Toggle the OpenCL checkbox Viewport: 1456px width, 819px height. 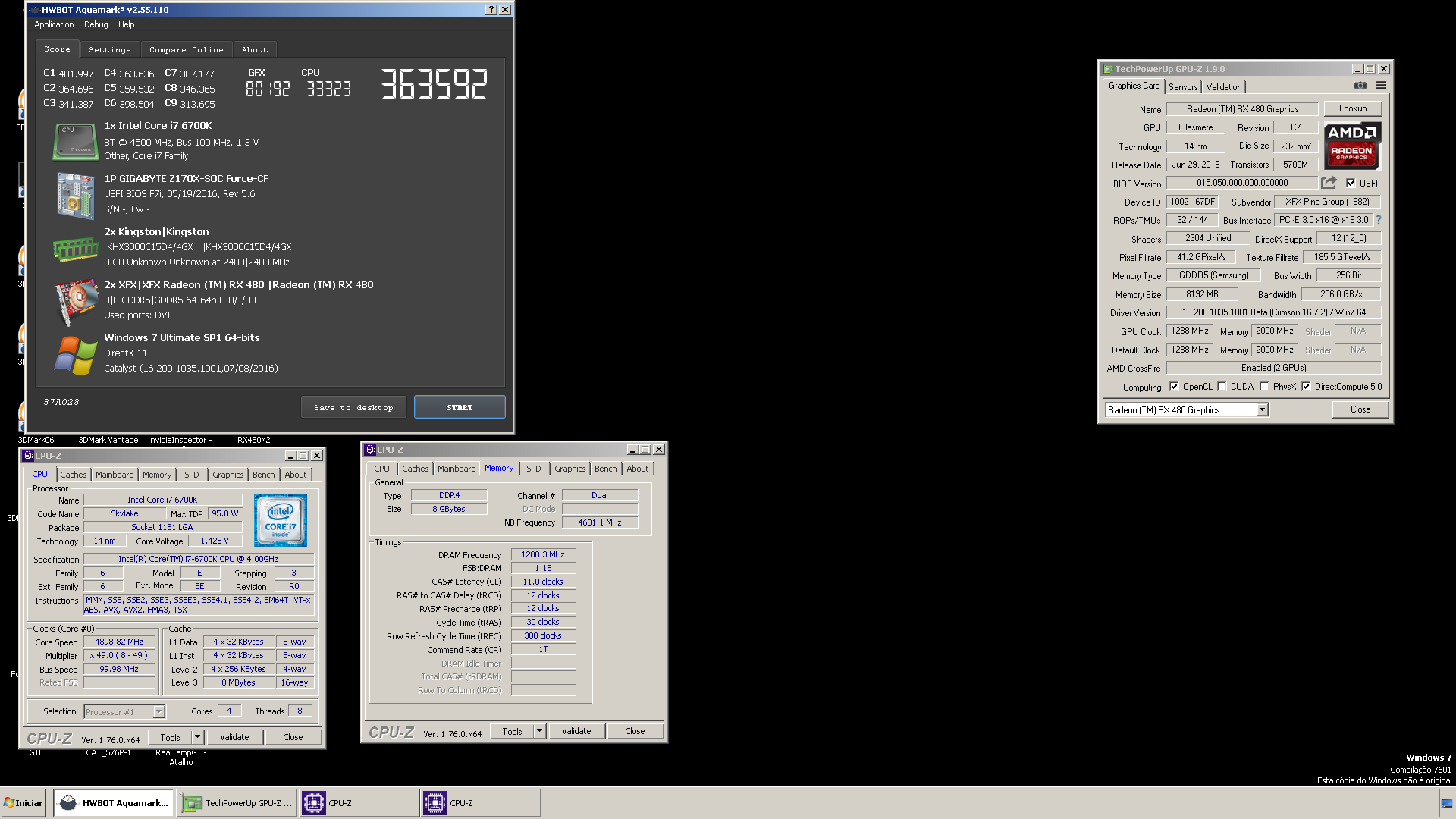pos(1174,386)
